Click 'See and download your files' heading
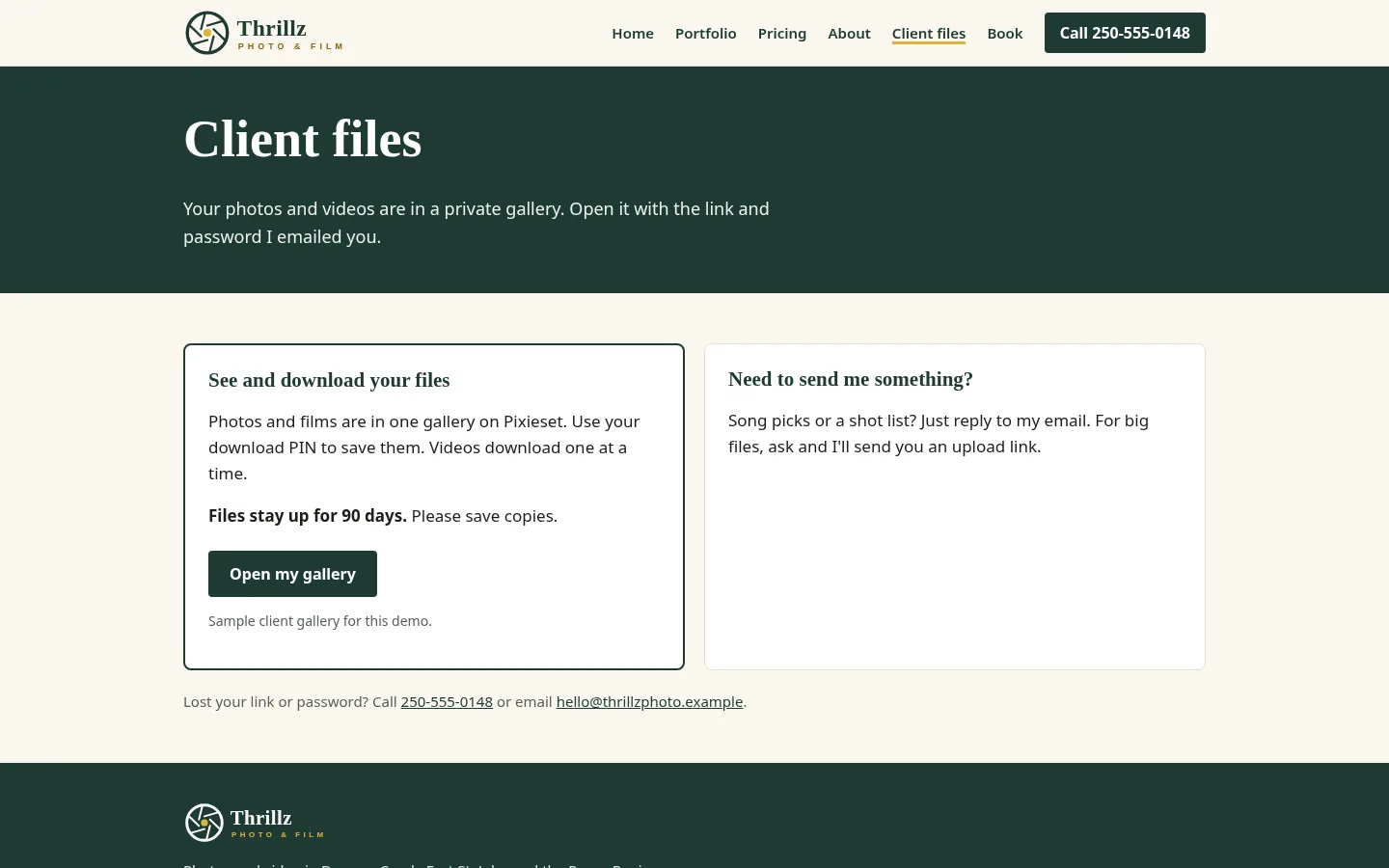 [329, 380]
